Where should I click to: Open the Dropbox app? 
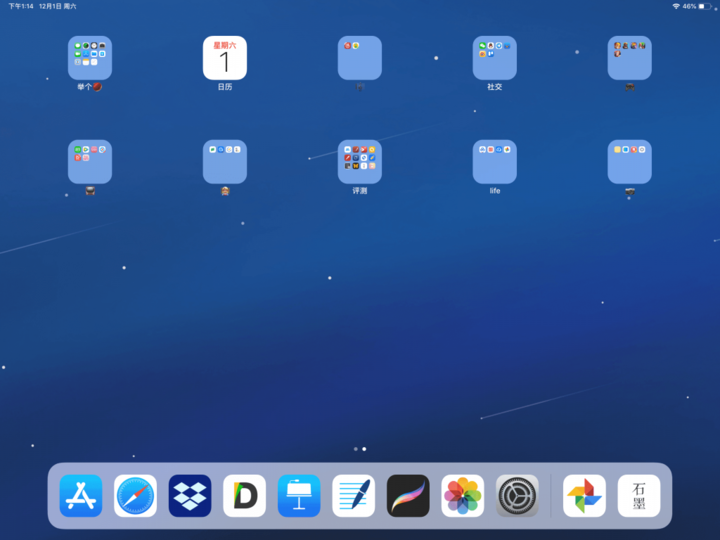click(190, 496)
